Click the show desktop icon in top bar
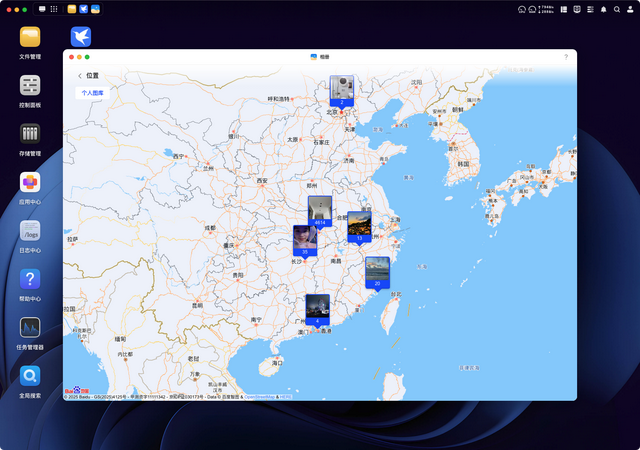This screenshot has width=640, height=450. (42, 9)
